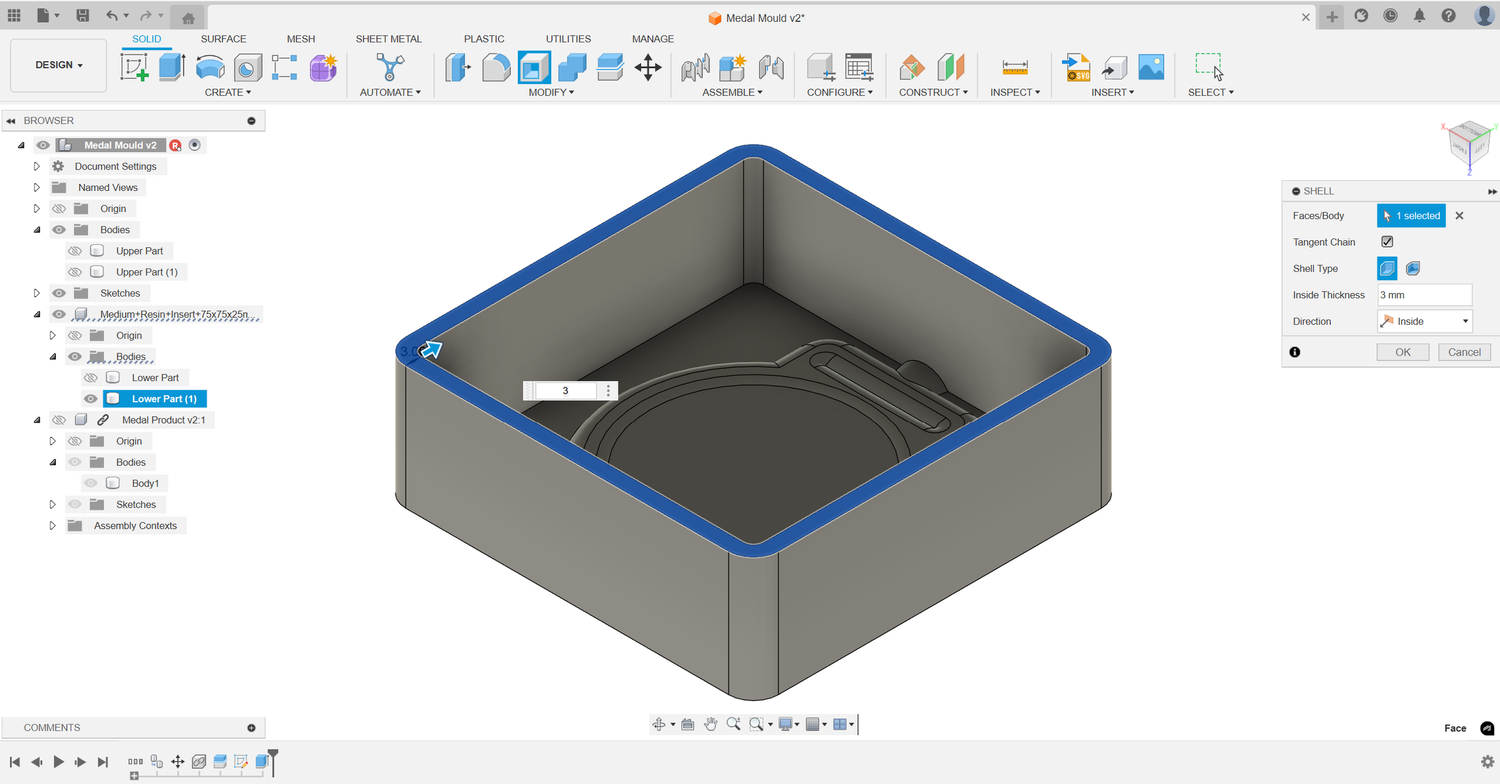The height and width of the screenshot is (784, 1500).
Task: Open the SHEET METAL tab
Action: tap(389, 39)
